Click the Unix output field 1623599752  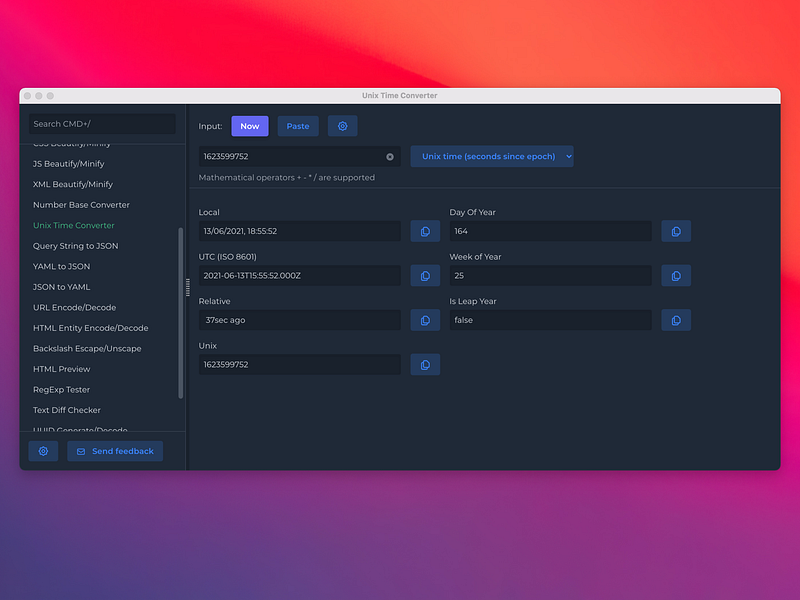(299, 364)
